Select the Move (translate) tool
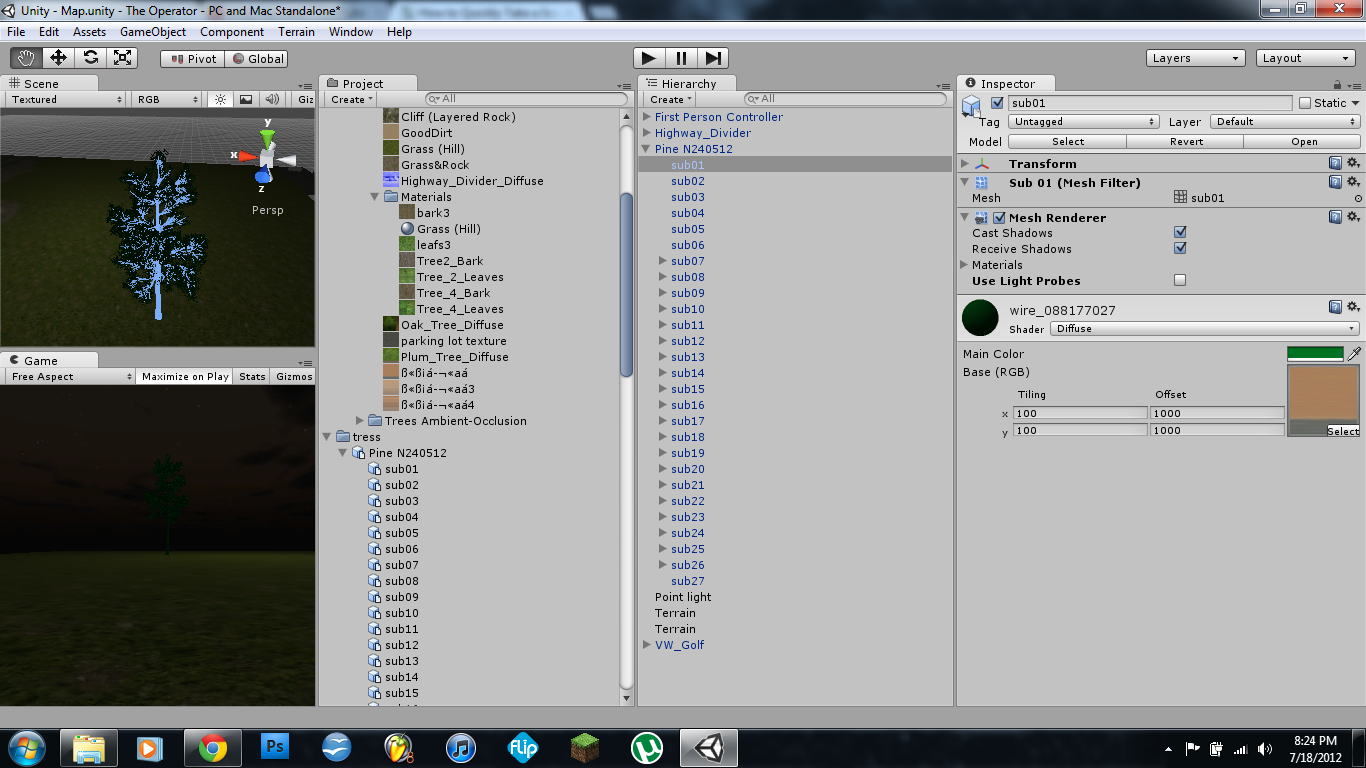1366x768 pixels. (x=58, y=58)
